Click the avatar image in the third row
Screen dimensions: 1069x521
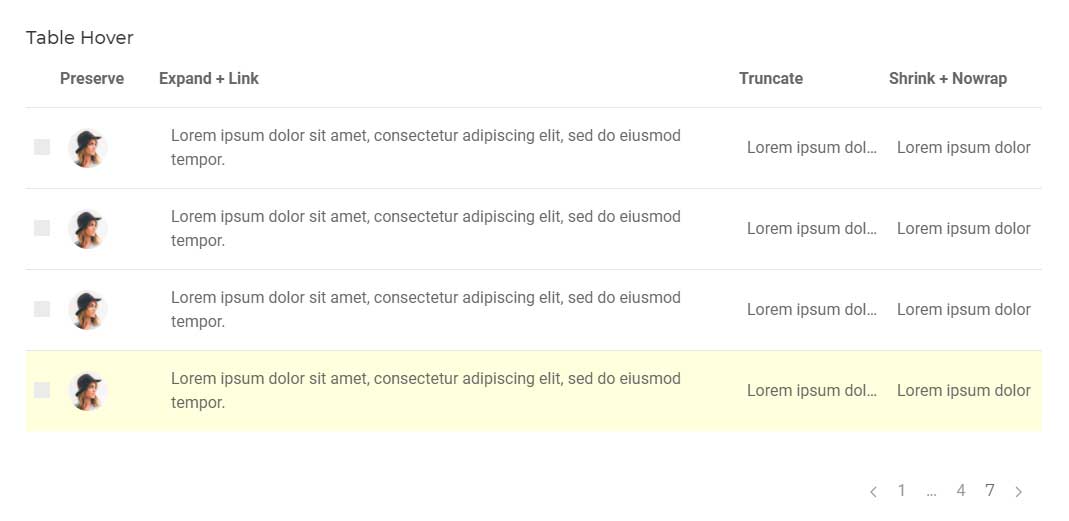(87, 310)
